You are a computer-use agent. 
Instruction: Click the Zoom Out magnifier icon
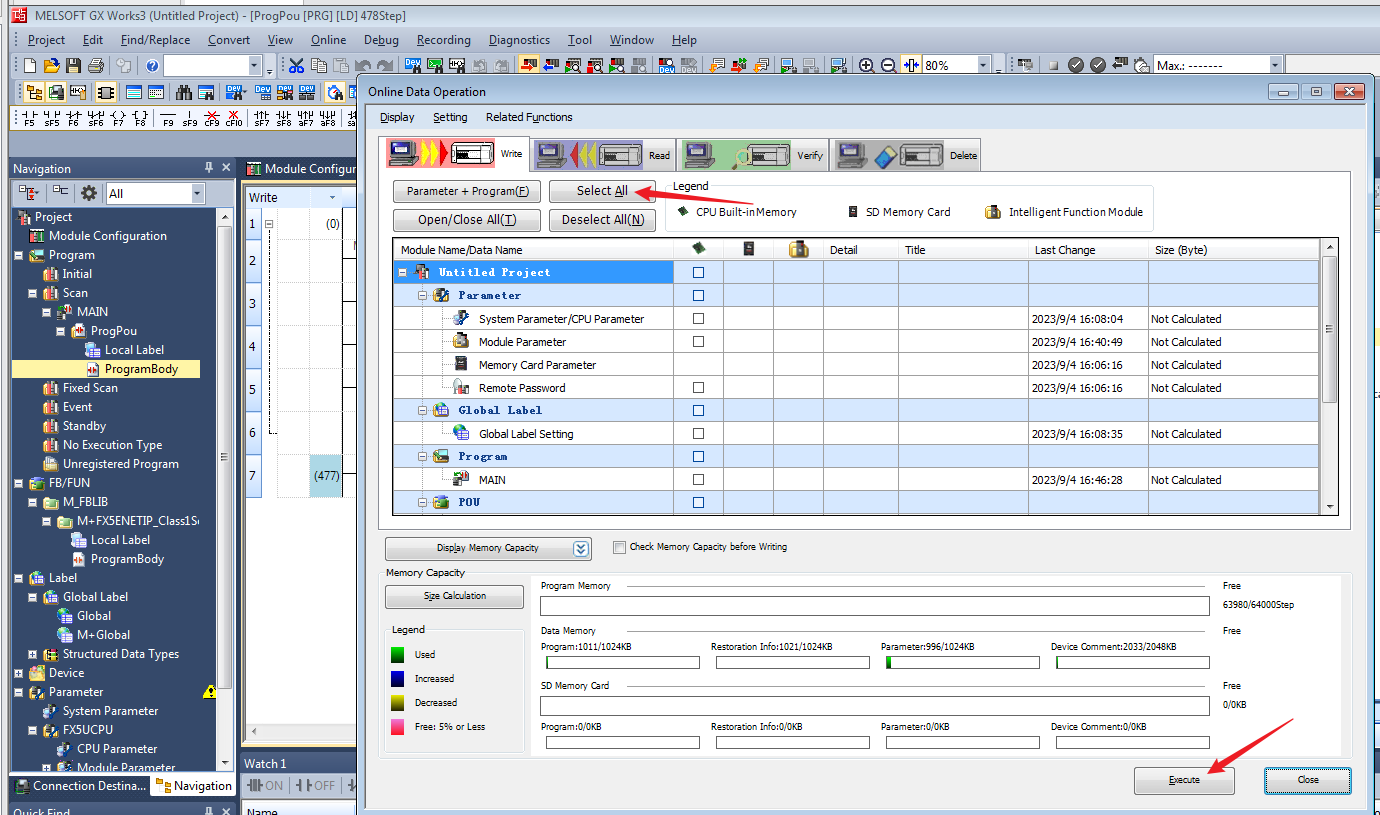point(888,66)
